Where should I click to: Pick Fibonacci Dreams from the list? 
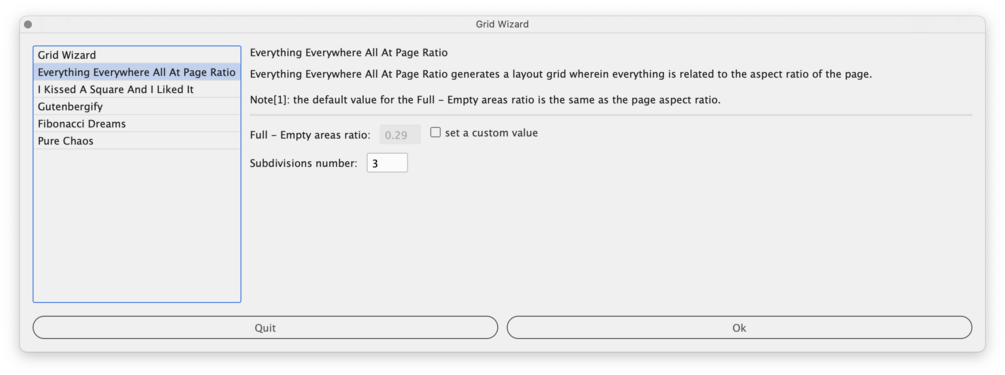137,124
